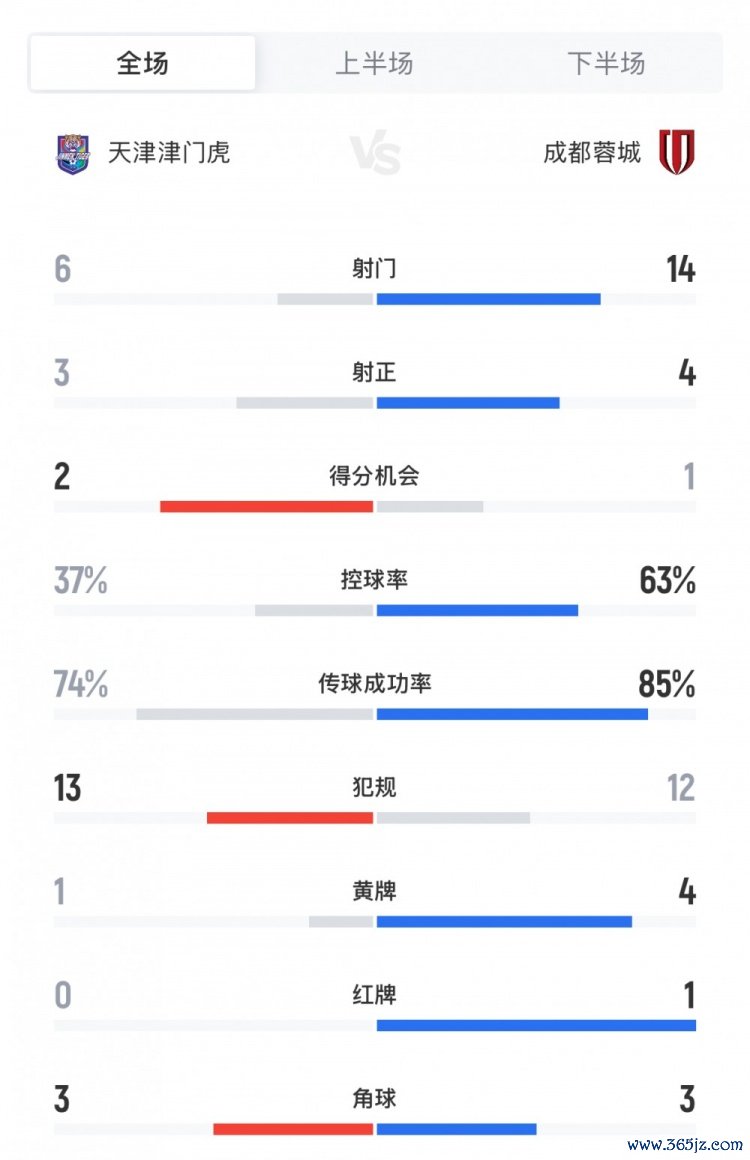Viewport: 750px width, 1160px height.
Task: Click the 角球 stat label
Action: [x=374, y=1098]
